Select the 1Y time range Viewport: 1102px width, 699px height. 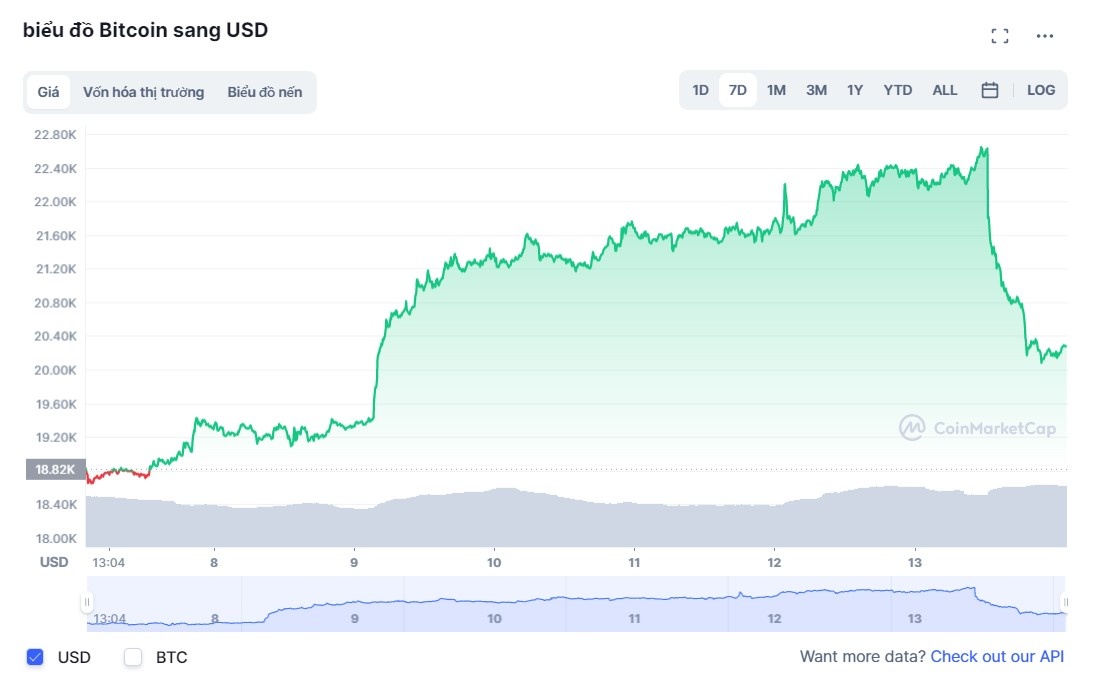tap(855, 90)
